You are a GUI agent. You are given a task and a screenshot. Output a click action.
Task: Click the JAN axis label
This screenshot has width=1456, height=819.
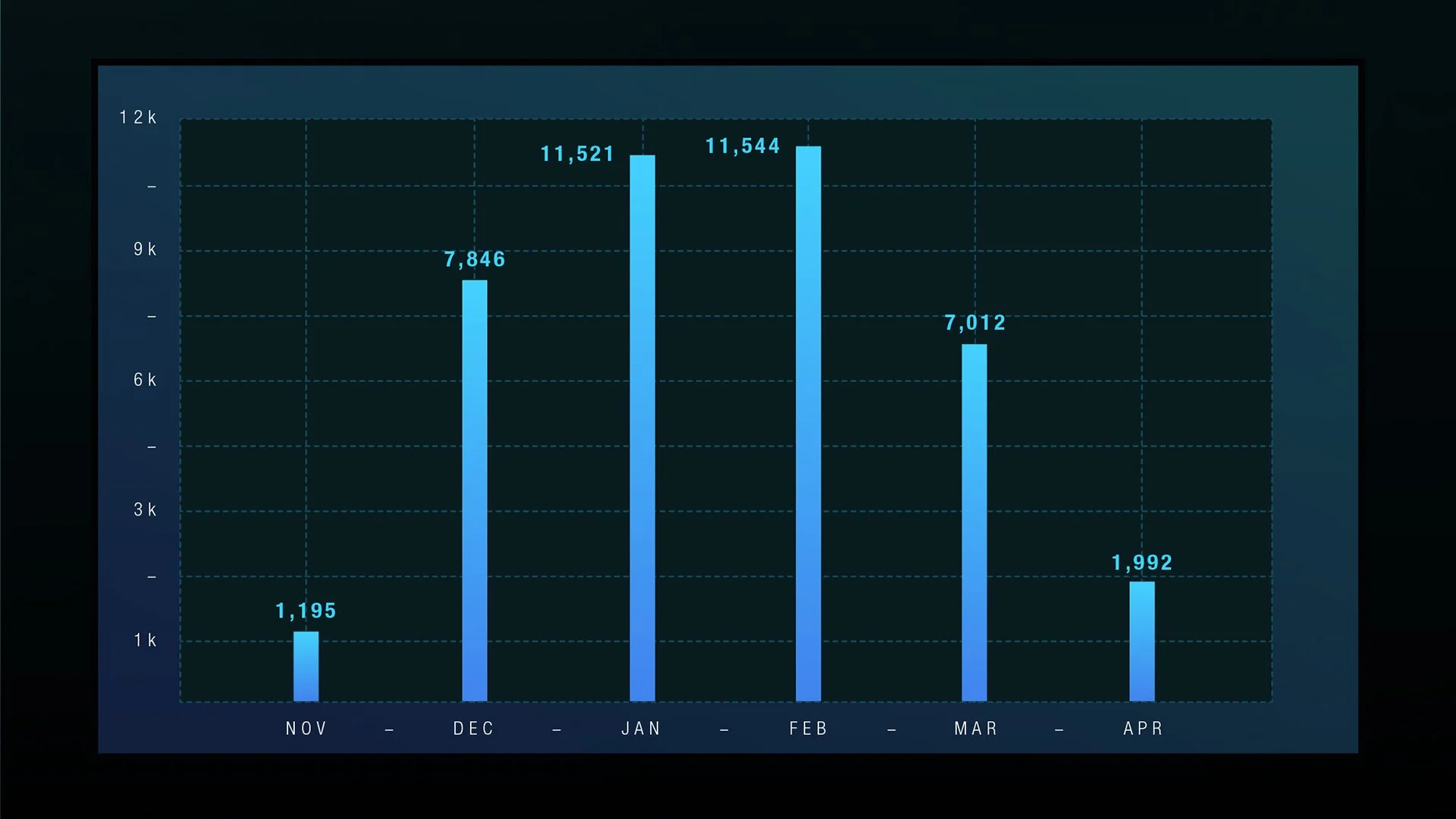coord(642,729)
